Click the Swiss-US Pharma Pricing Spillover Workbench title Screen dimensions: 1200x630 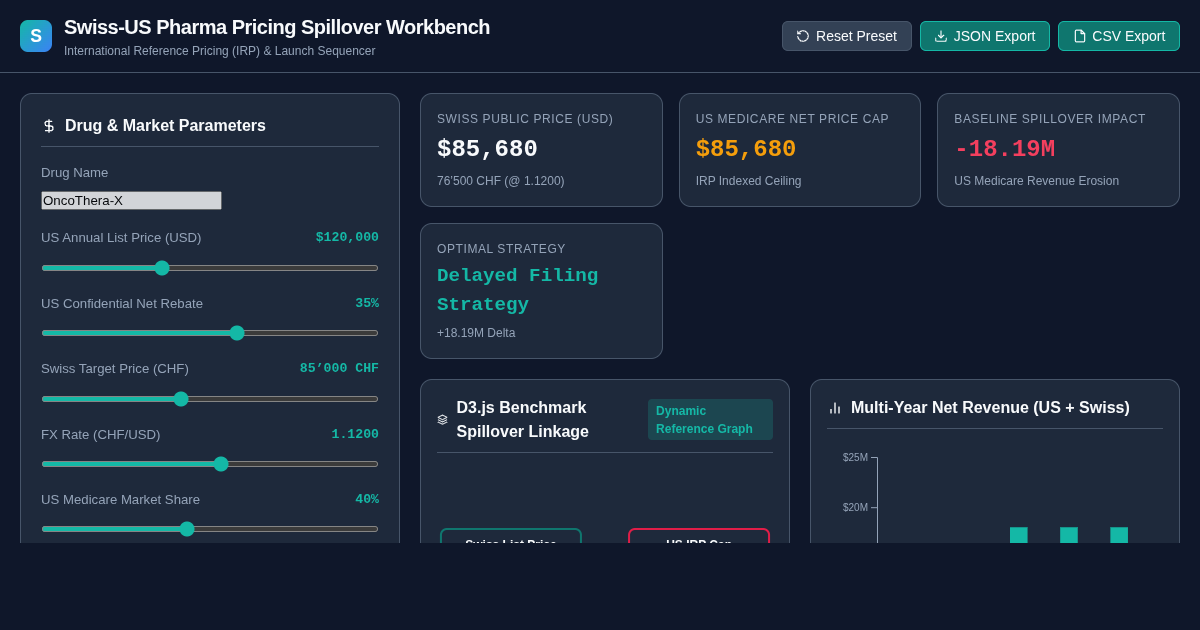click(x=277, y=27)
